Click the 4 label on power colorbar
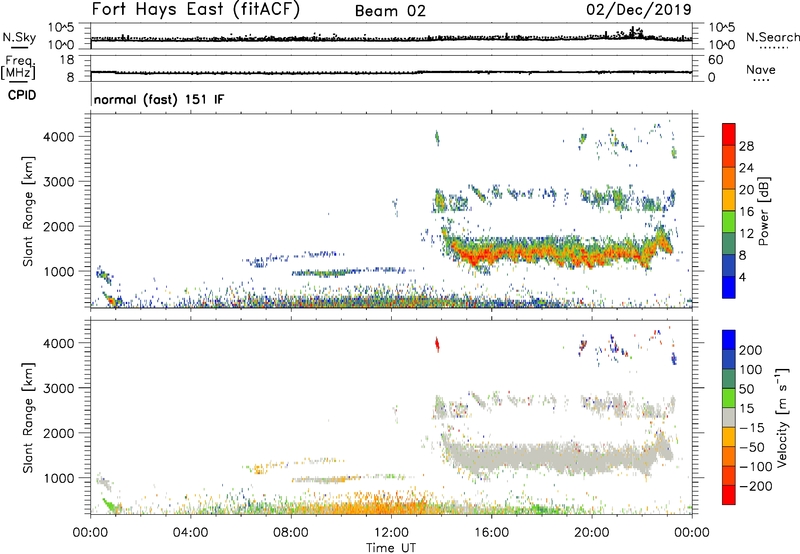 [742, 277]
